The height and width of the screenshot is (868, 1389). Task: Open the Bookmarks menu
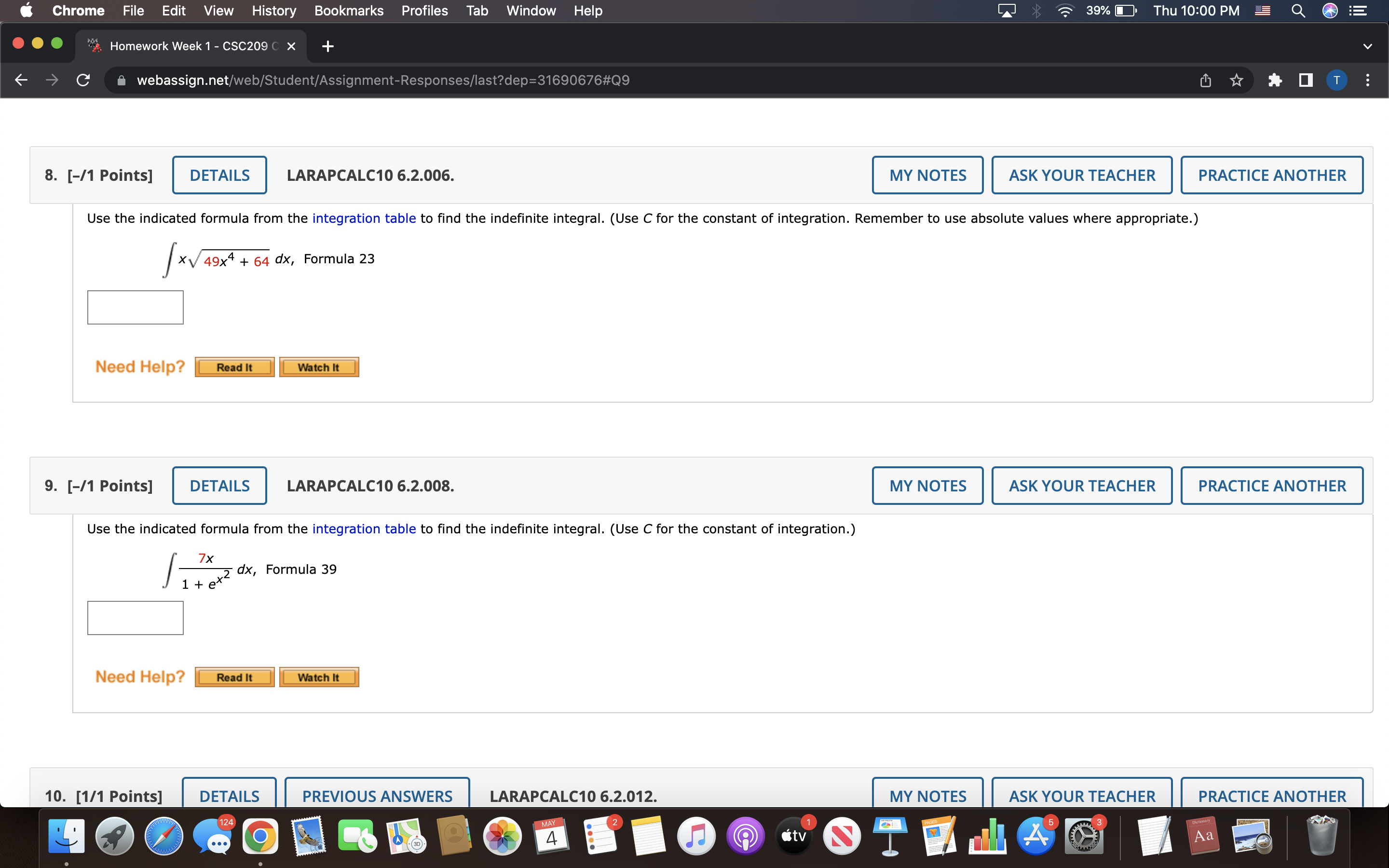click(348, 10)
